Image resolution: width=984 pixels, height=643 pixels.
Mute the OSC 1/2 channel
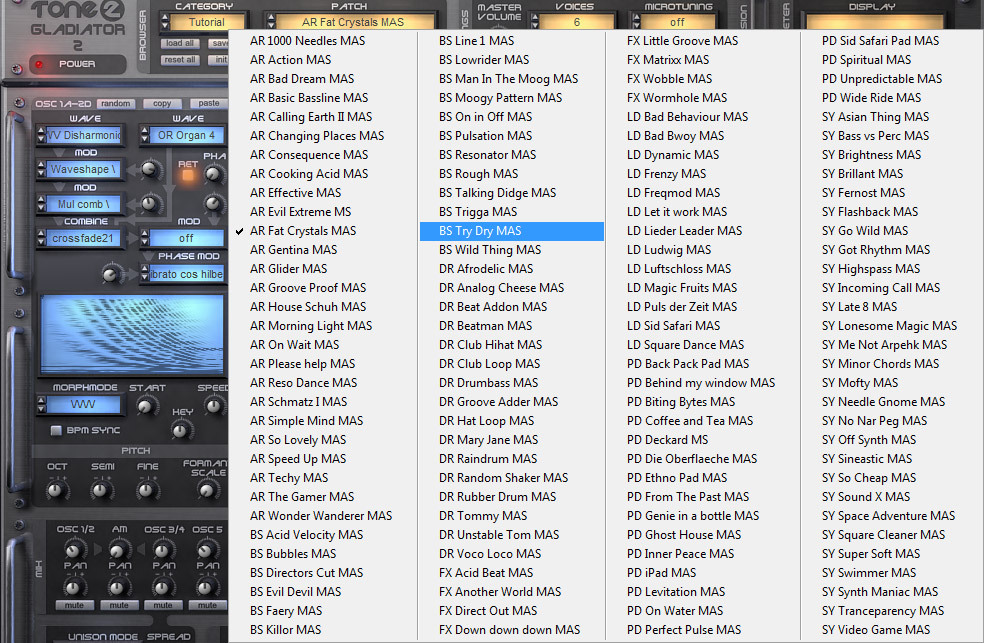click(x=72, y=605)
